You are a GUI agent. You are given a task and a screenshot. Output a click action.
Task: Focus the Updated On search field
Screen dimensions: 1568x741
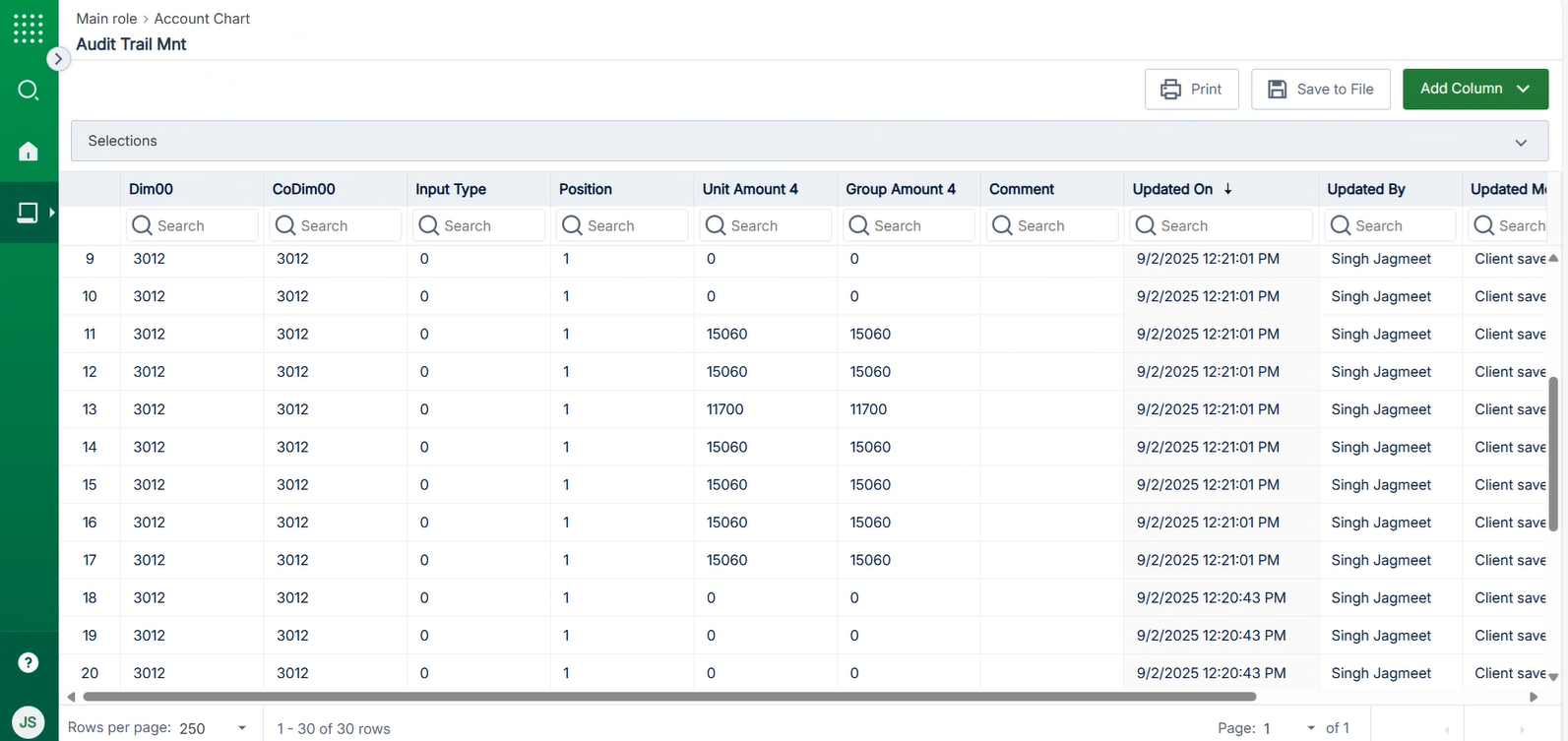1222,225
